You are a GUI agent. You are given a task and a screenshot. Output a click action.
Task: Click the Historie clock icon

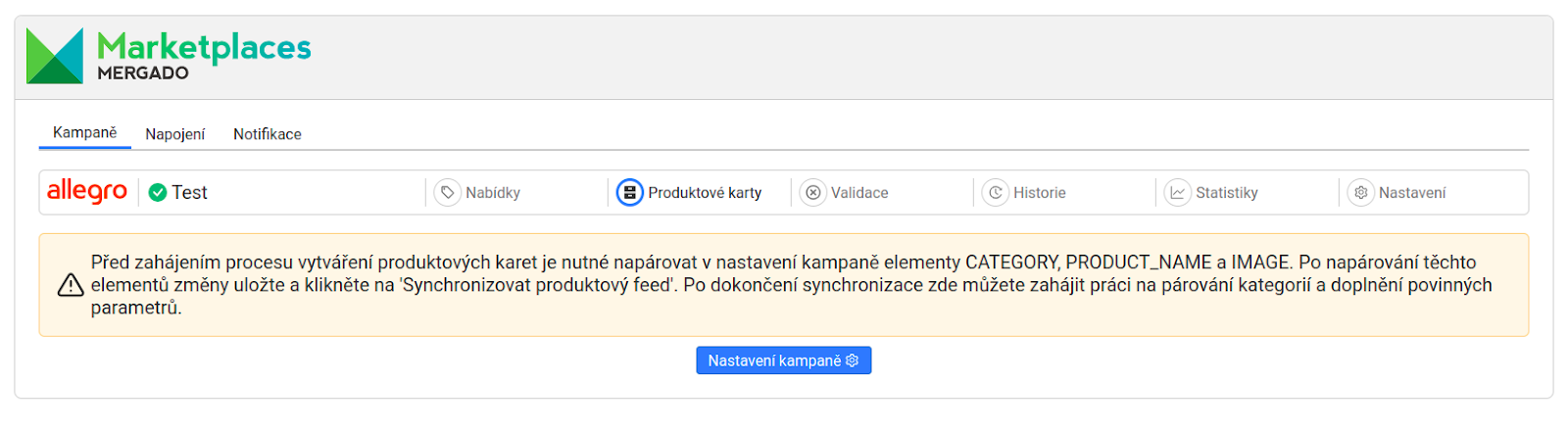(996, 193)
